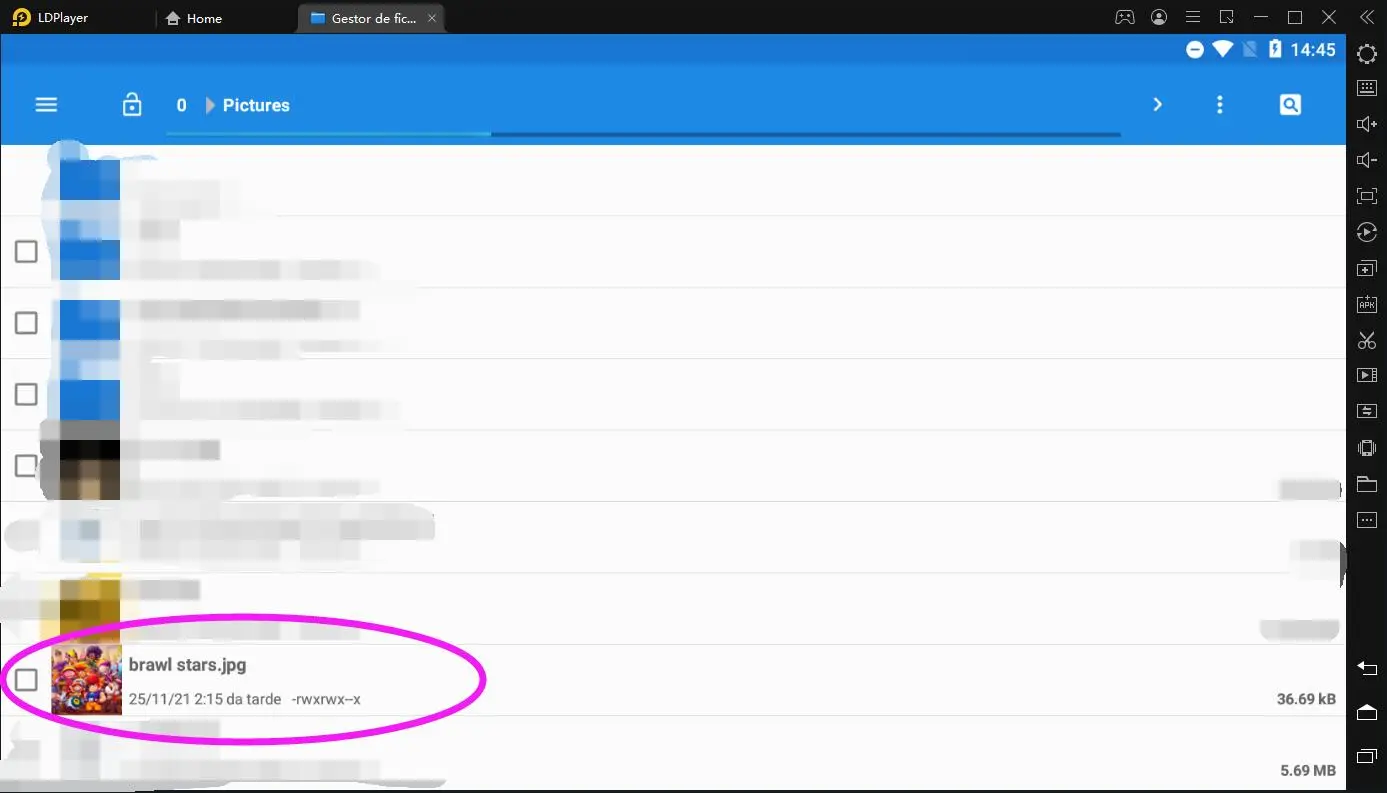The width and height of the screenshot is (1387, 793).
Task: Open the three-dot overflow menu
Action: [1219, 105]
